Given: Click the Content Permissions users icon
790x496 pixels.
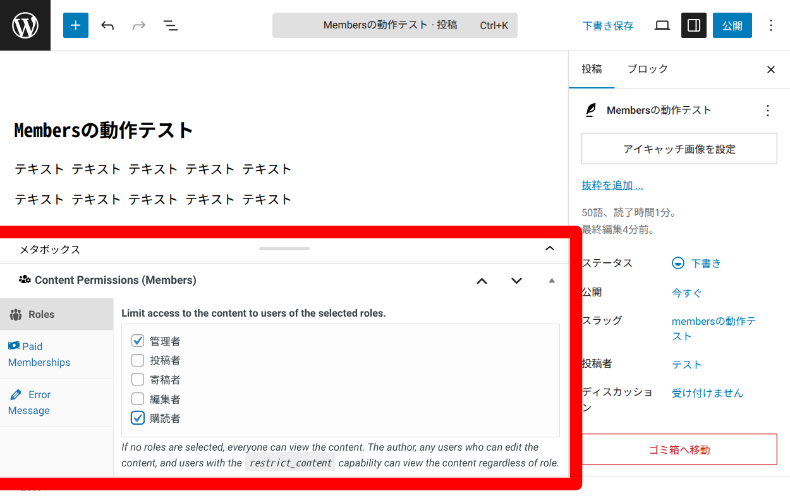Looking at the screenshot, I should tap(25, 280).
